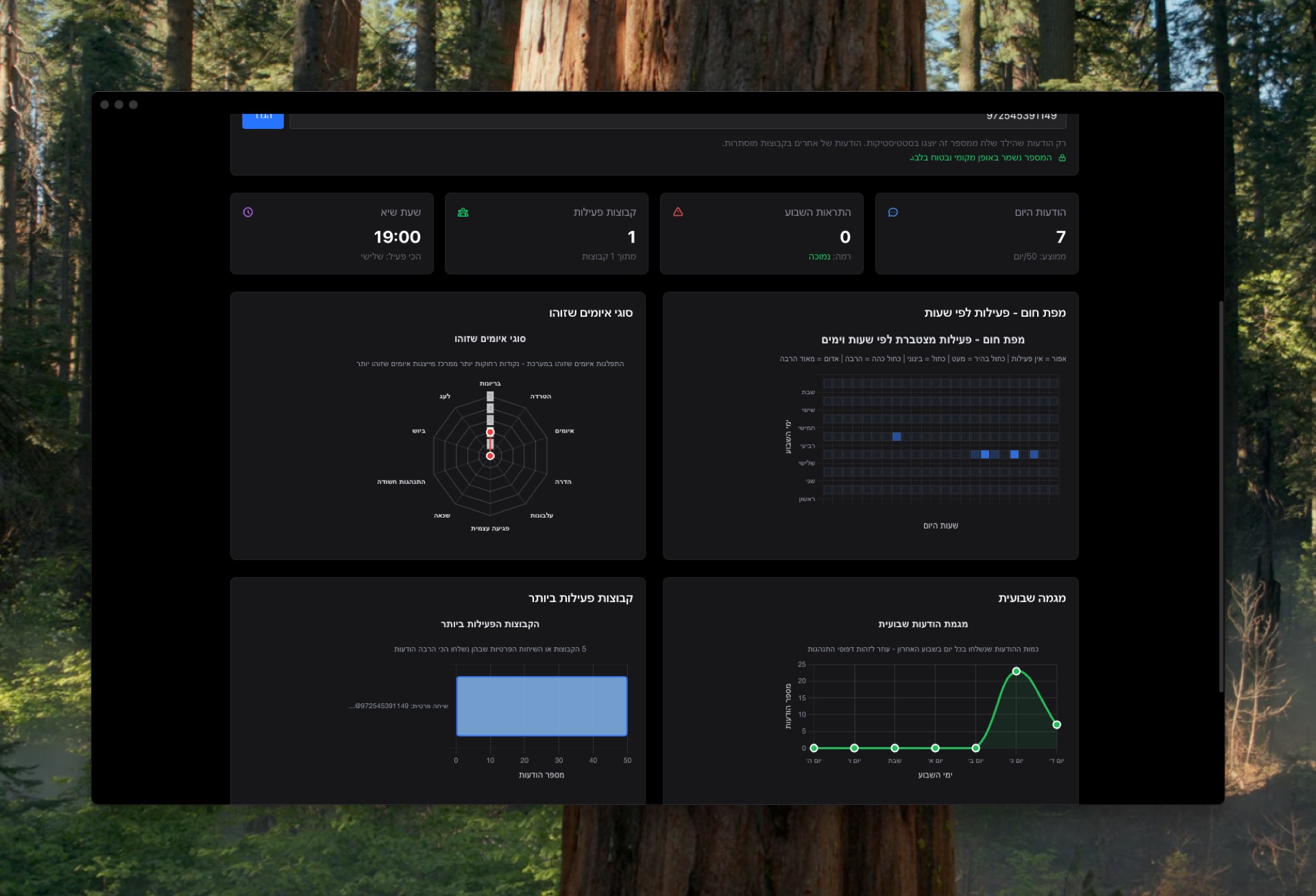Open the peak hour 19:00 stat card
The height and width of the screenshot is (896, 1316).
332,234
